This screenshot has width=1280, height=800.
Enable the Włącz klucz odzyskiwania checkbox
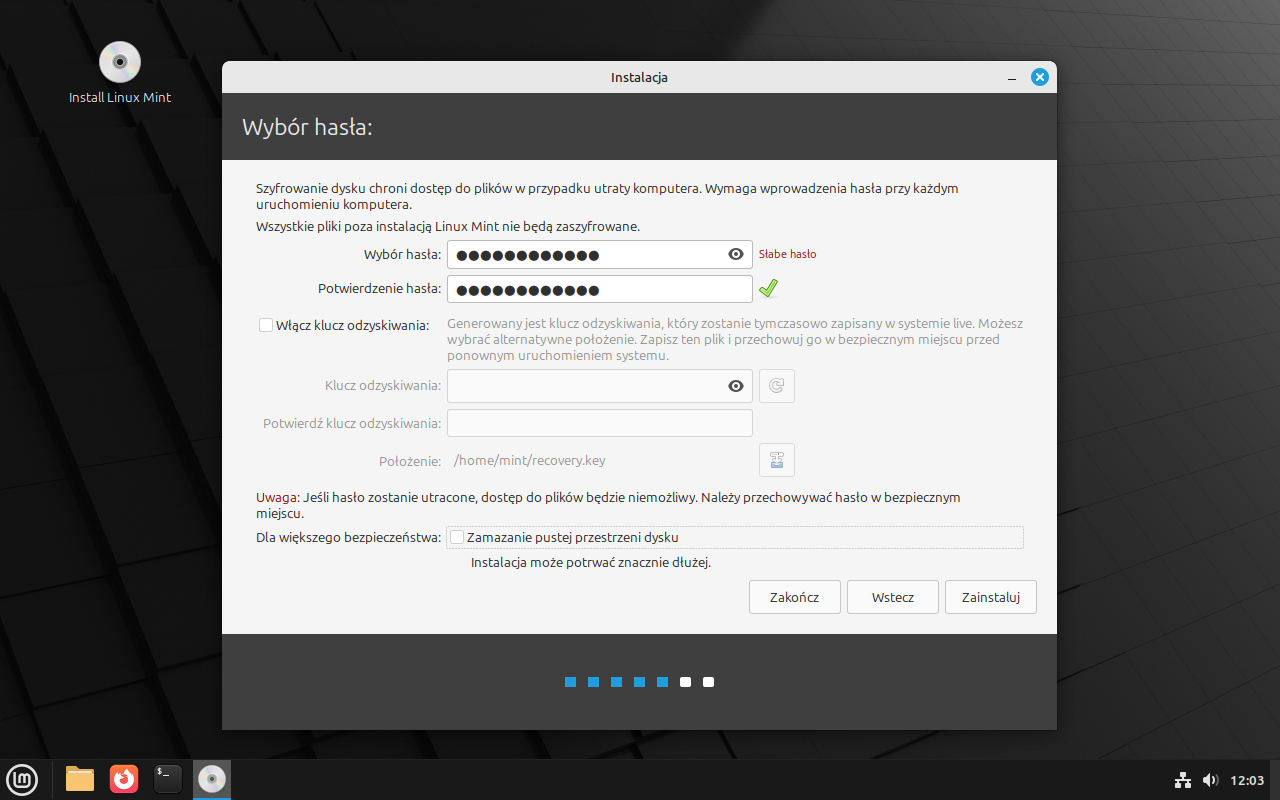(x=266, y=325)
